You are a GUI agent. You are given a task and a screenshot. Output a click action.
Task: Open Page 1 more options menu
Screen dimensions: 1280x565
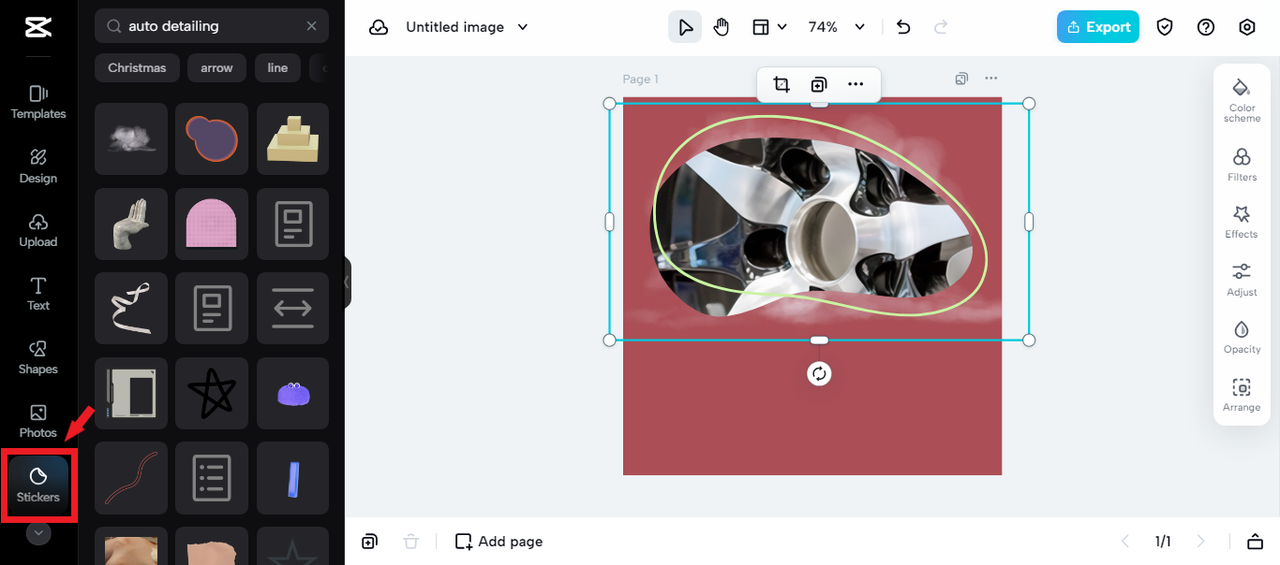[x=991, y=78]
